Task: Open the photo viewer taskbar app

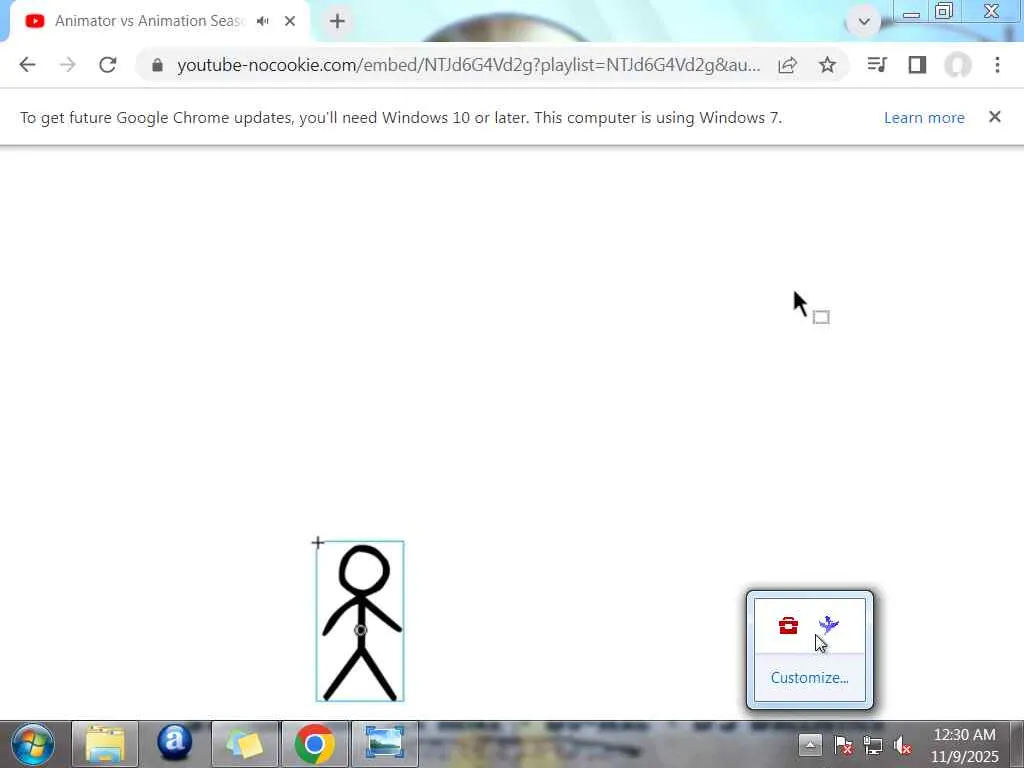Action: [x=384, y=744]
